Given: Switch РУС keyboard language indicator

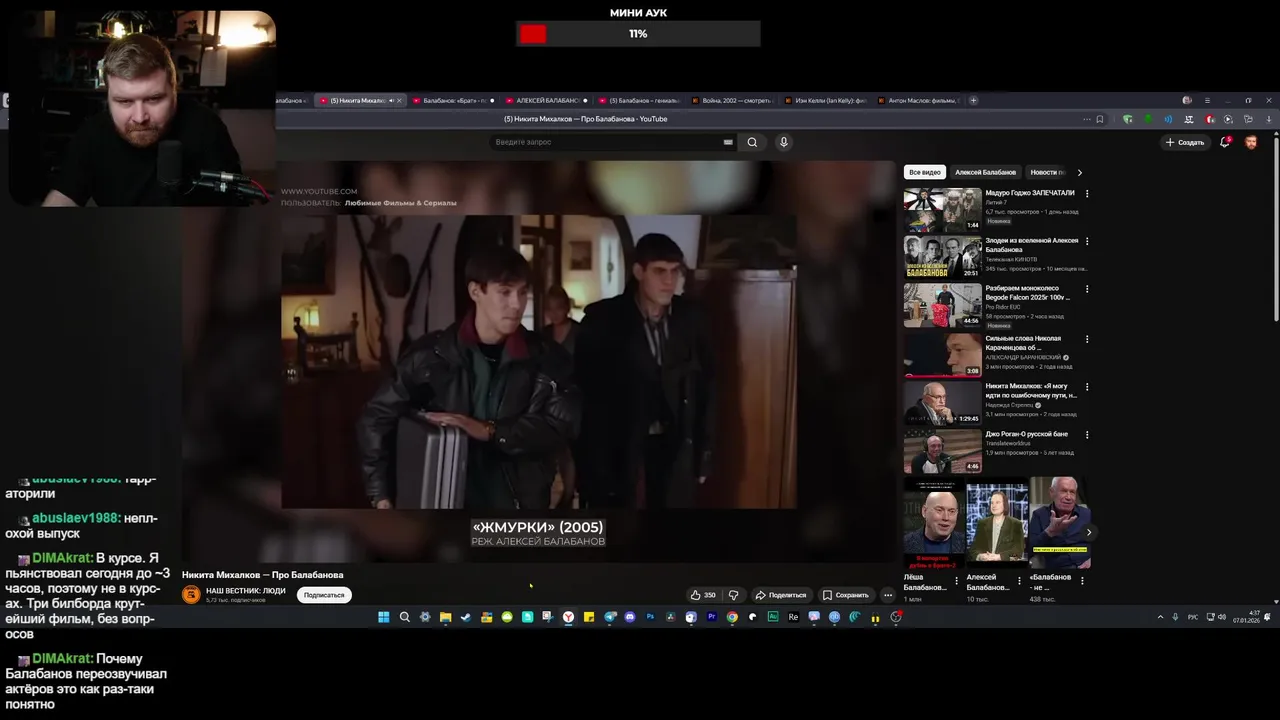Looking at the screenshot, I should [1192, 617].
